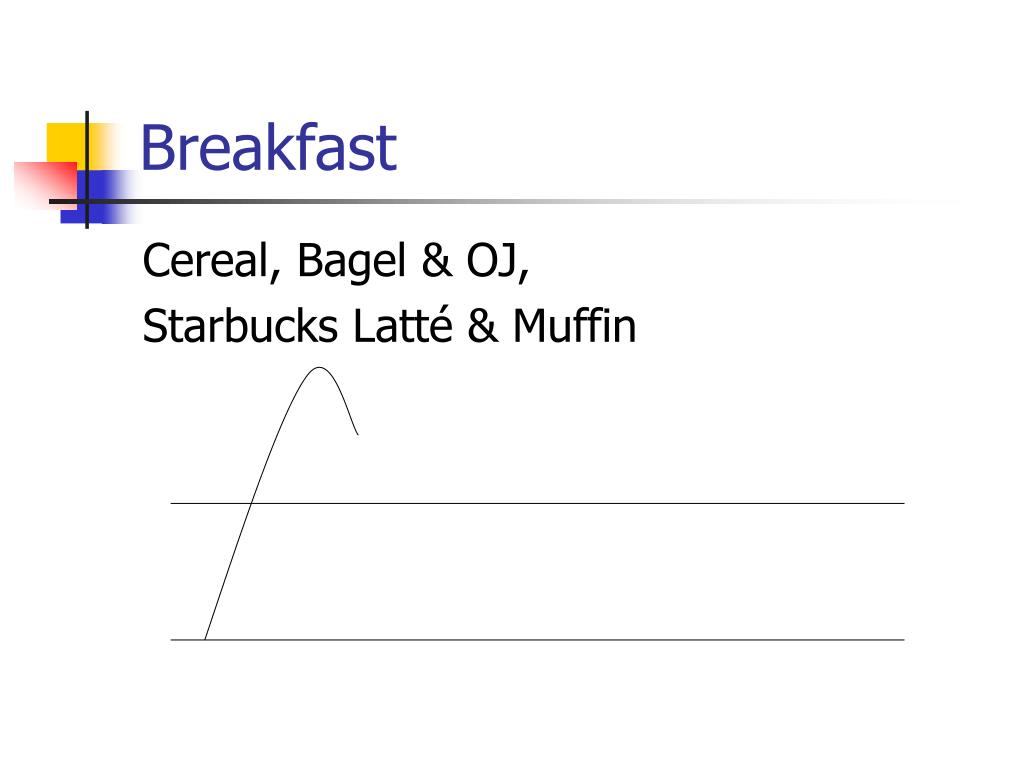Select the word Bagel
Viewport: 1024px width, 768px height.
[352, 263]
